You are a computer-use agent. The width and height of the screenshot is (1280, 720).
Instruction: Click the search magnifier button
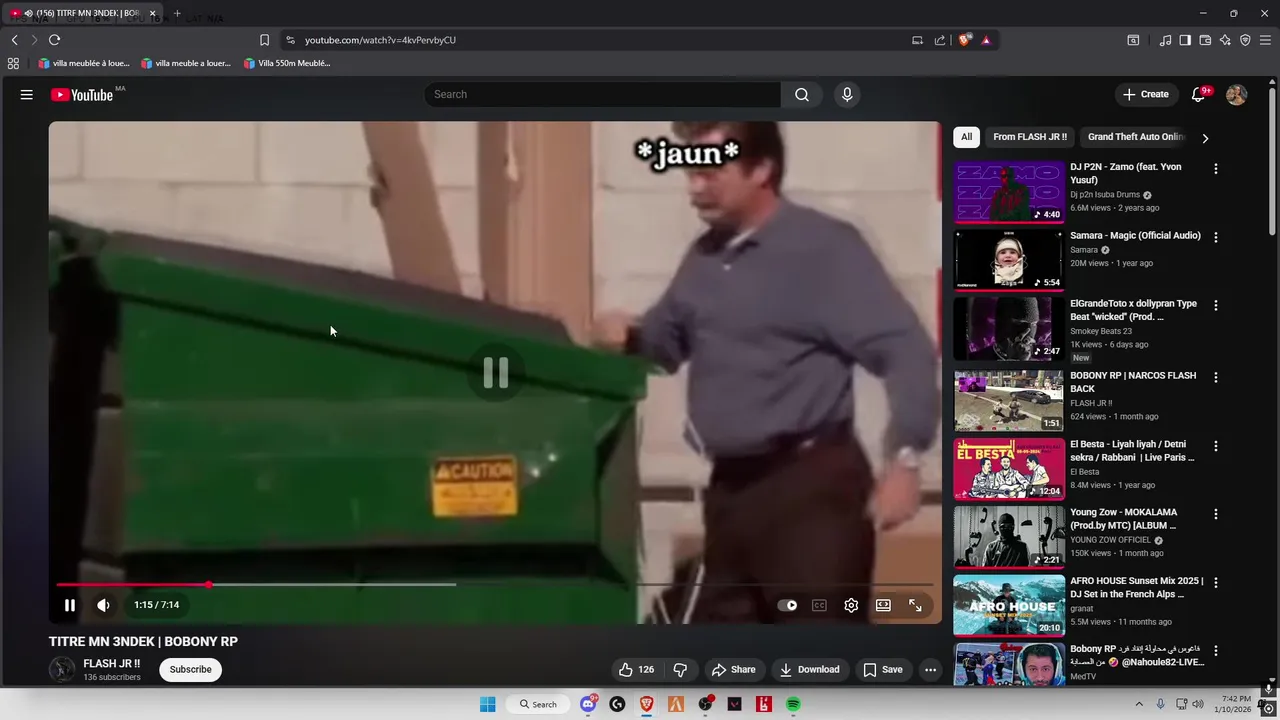tap(801, 94)
